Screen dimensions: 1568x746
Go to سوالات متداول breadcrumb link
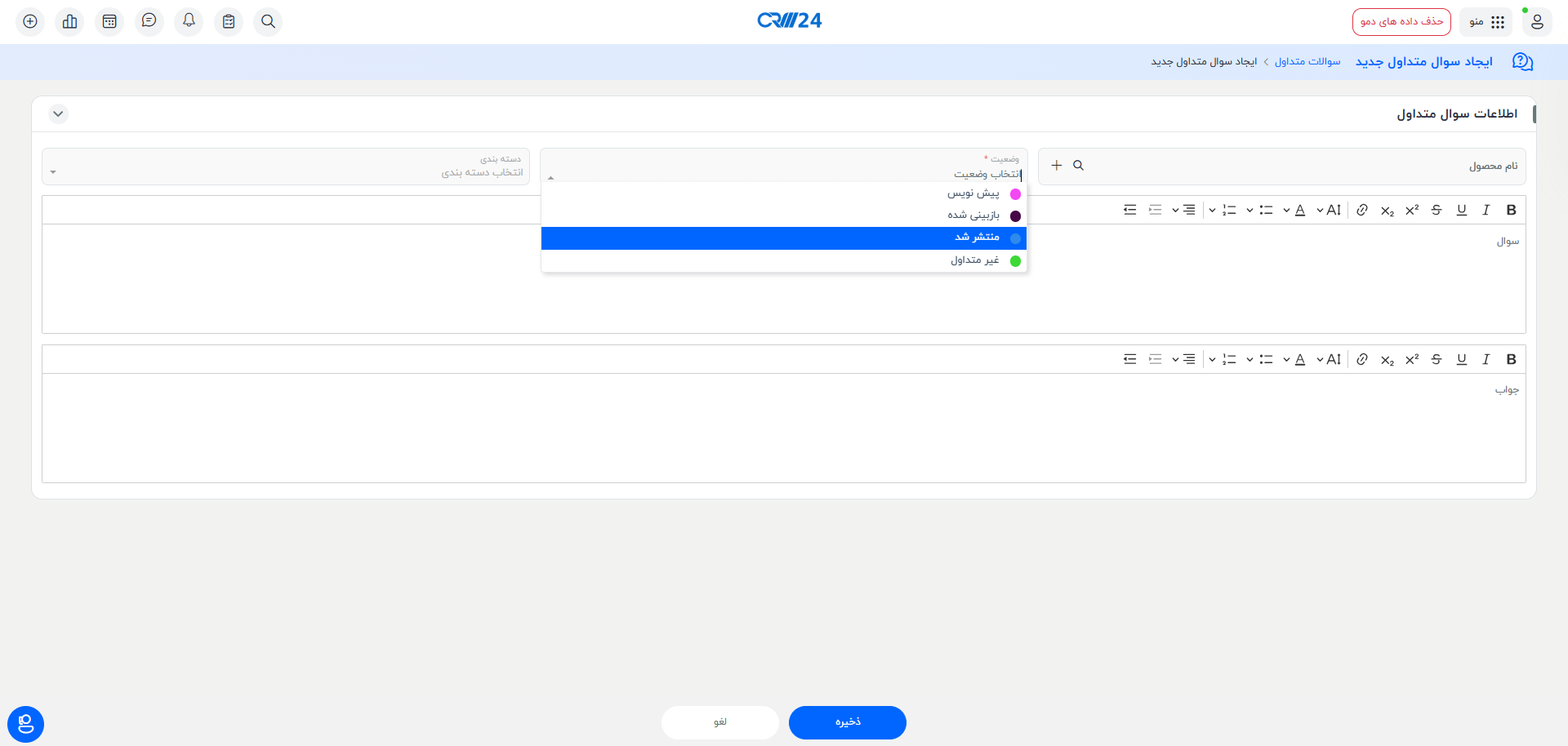click(1307, 62)
